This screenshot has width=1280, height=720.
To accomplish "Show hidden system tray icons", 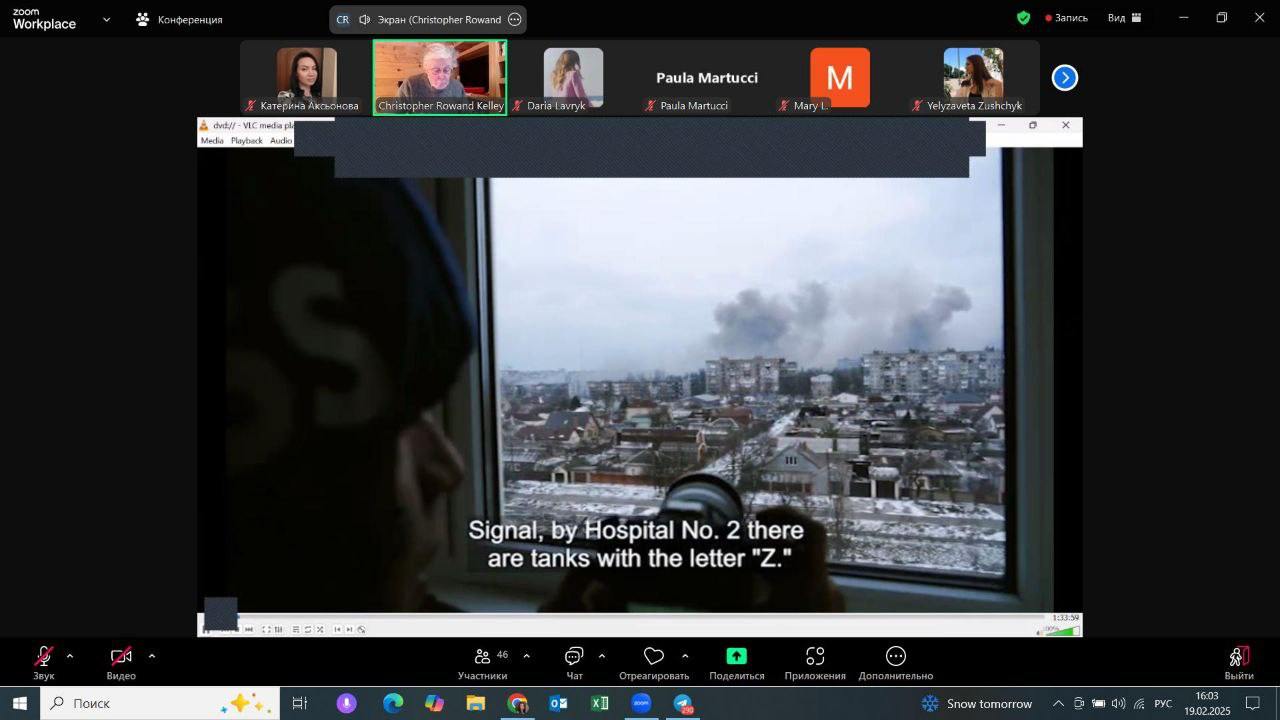I will (1058, 703).
